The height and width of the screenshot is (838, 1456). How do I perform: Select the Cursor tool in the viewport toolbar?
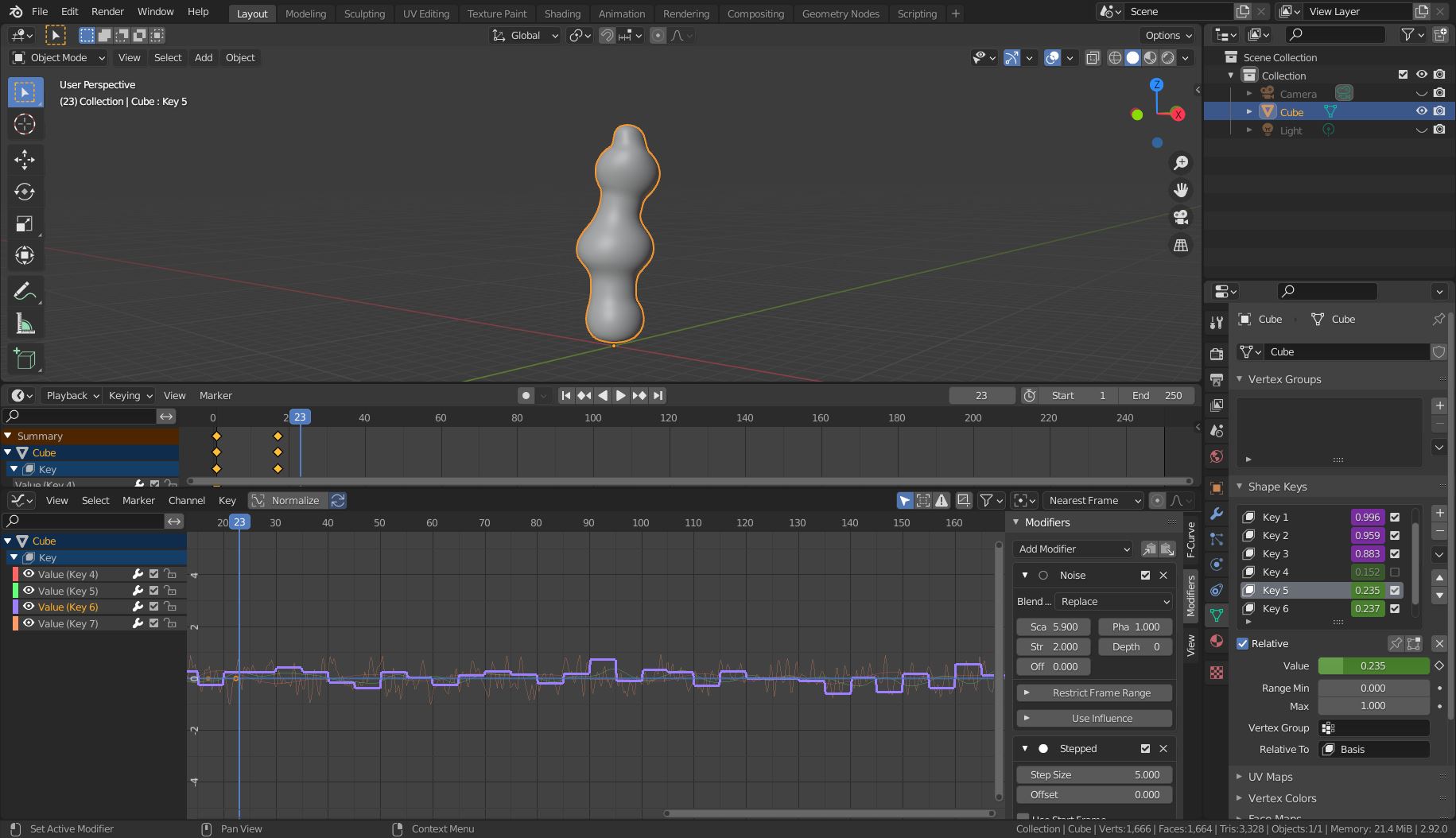click(x=25, y=125)
